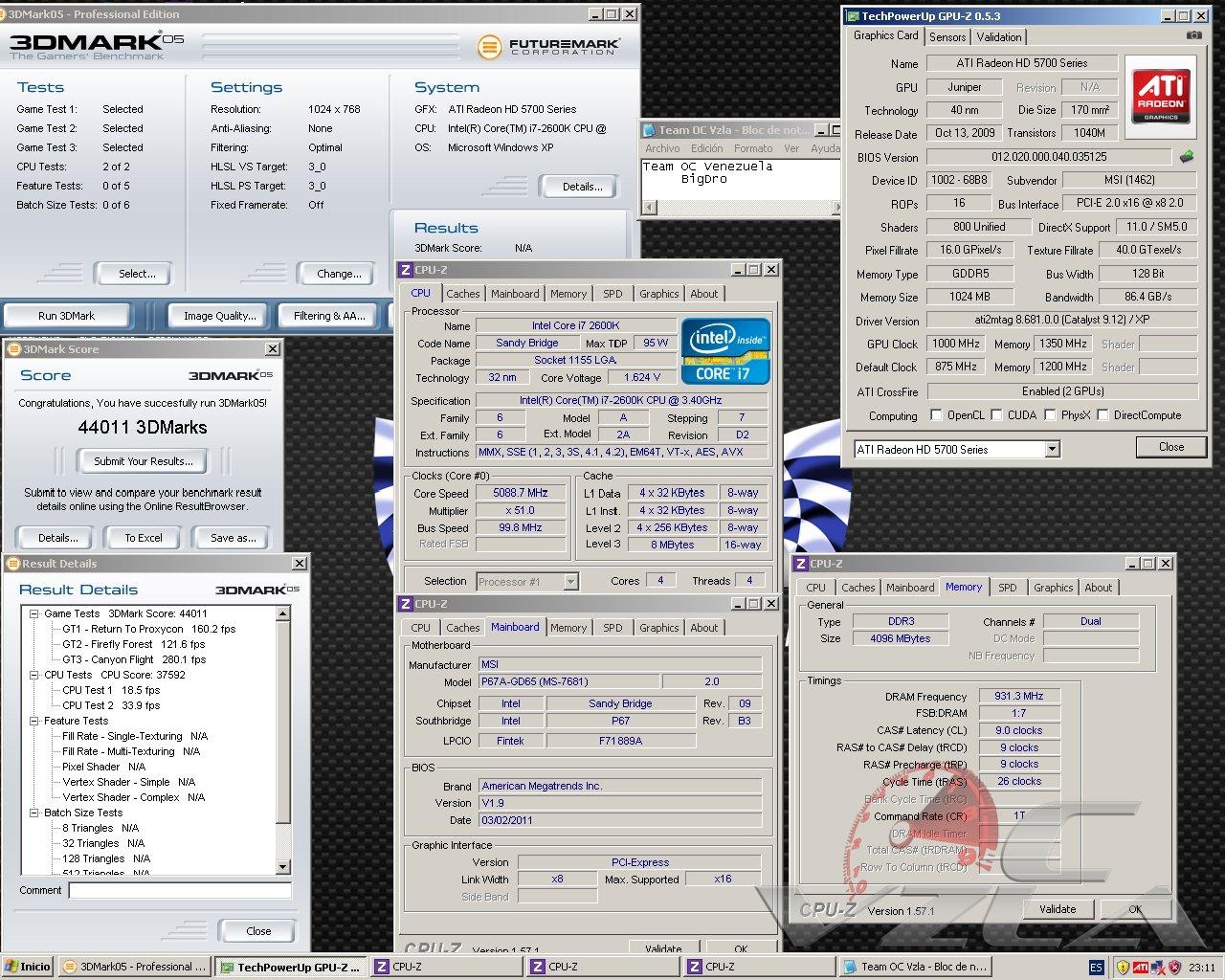Collapse the Game Tests tree node

point(34,613)
